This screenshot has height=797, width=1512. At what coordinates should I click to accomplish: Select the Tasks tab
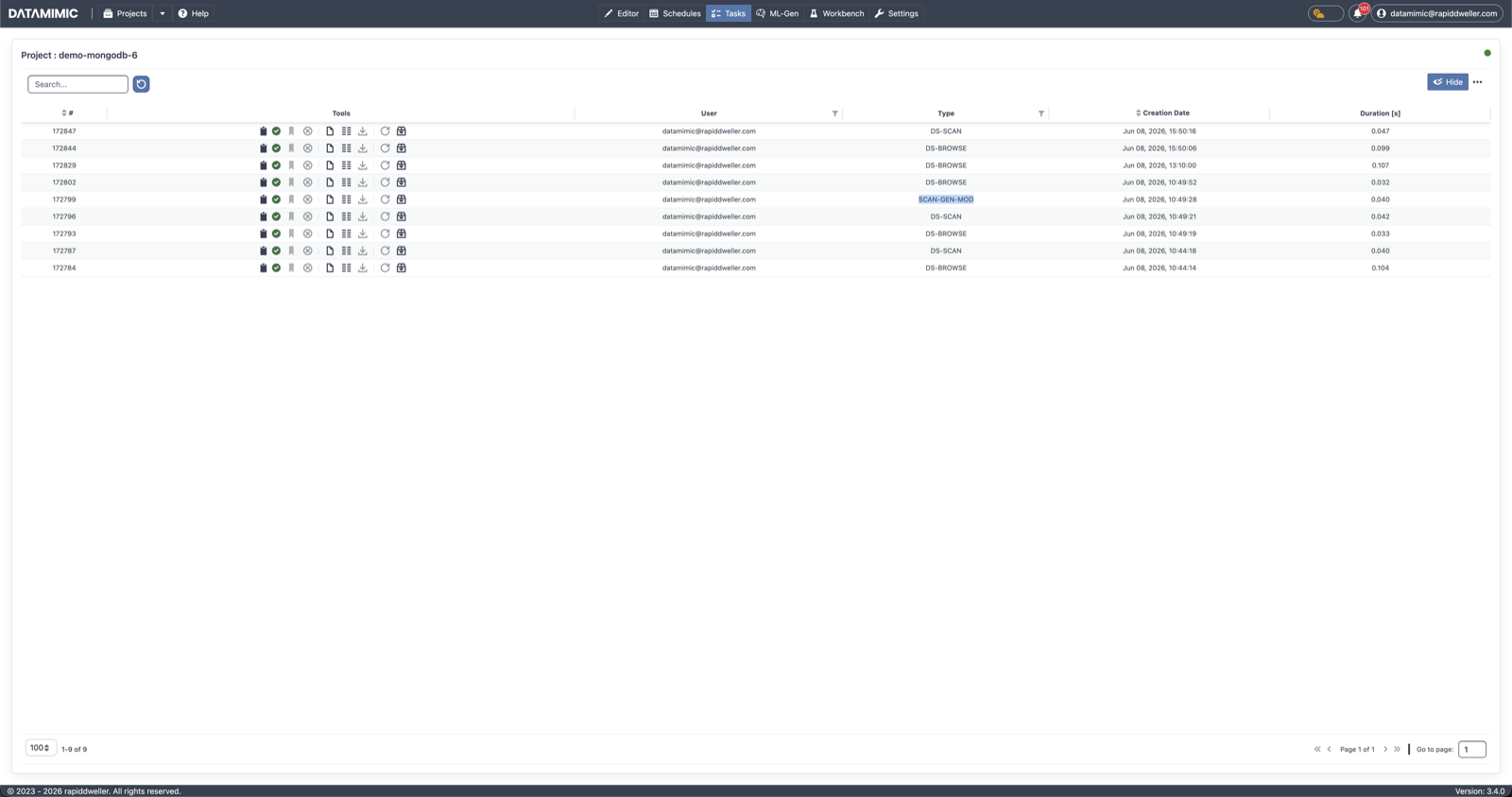click(729, 13)
